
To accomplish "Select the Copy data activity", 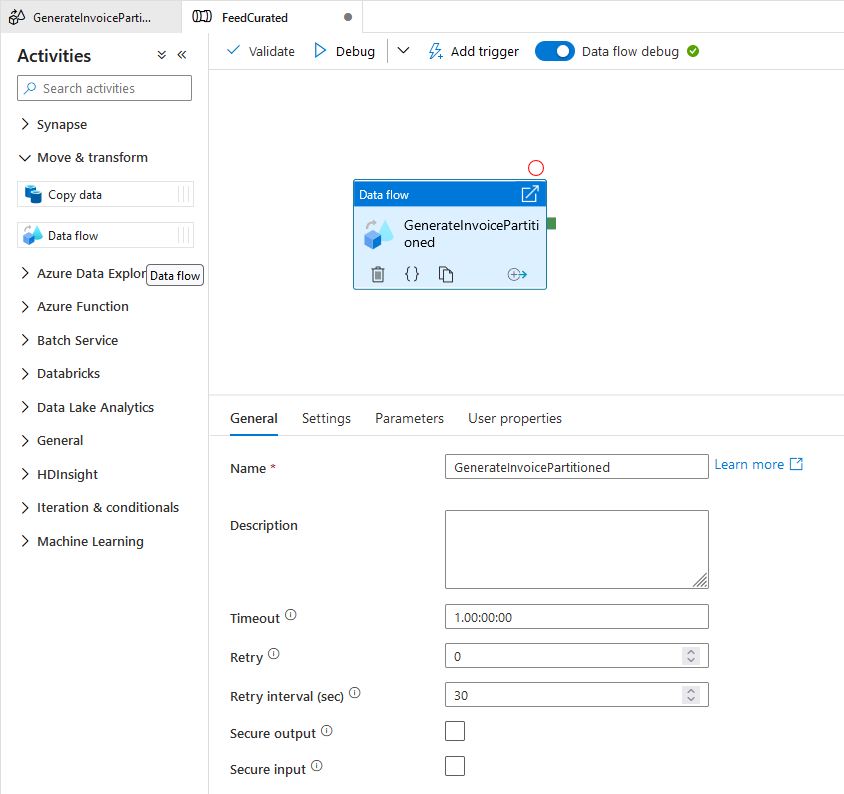I will 105,194.
